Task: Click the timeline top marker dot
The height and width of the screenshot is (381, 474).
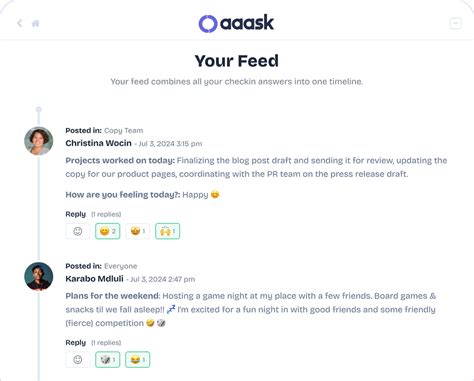Action: pyautogui.click(x=39, y=109)
